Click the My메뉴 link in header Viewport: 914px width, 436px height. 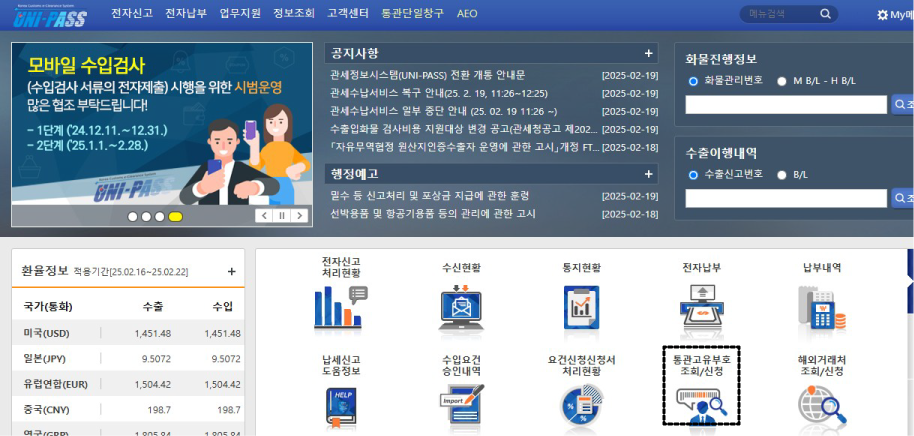click(x=902, y=15)
